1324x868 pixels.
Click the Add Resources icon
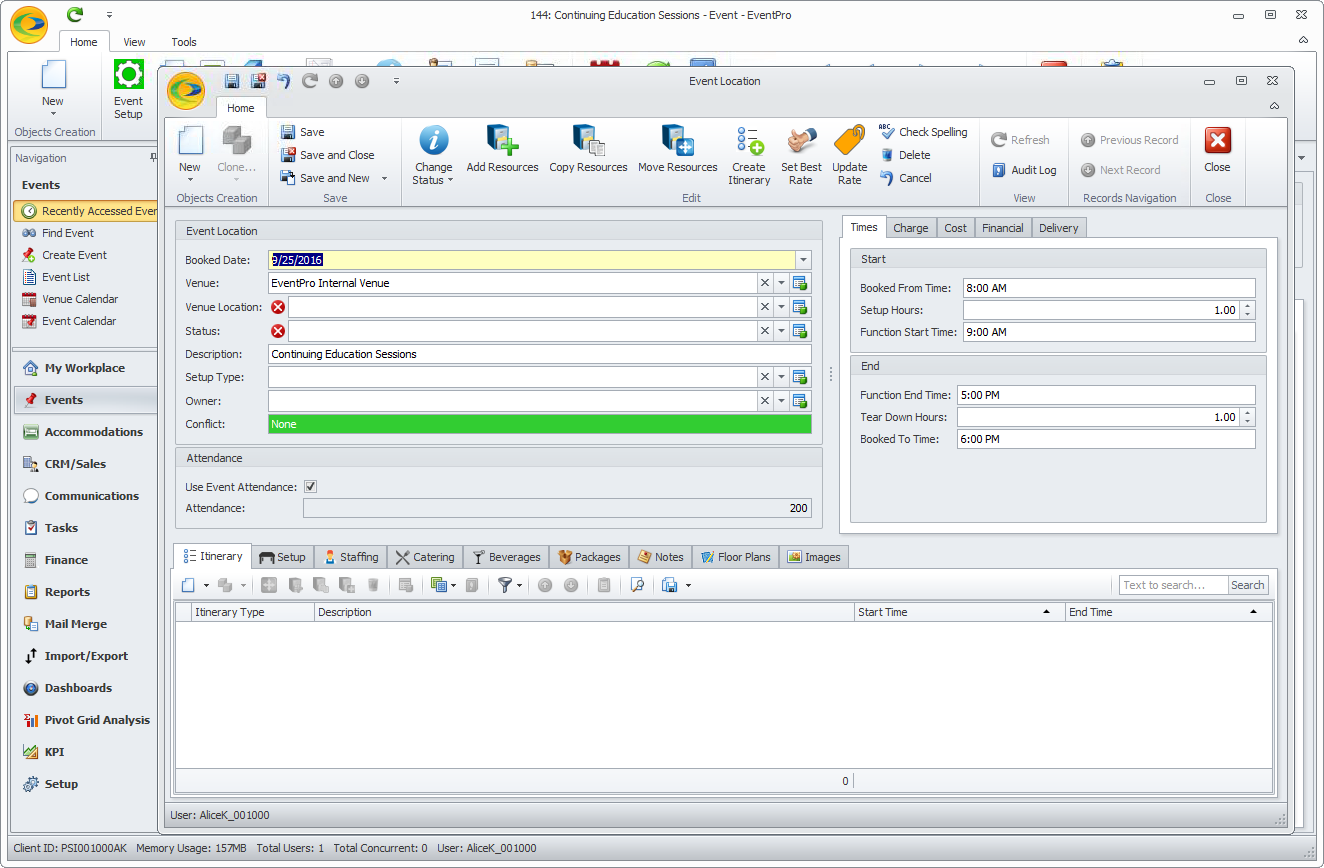502,140
